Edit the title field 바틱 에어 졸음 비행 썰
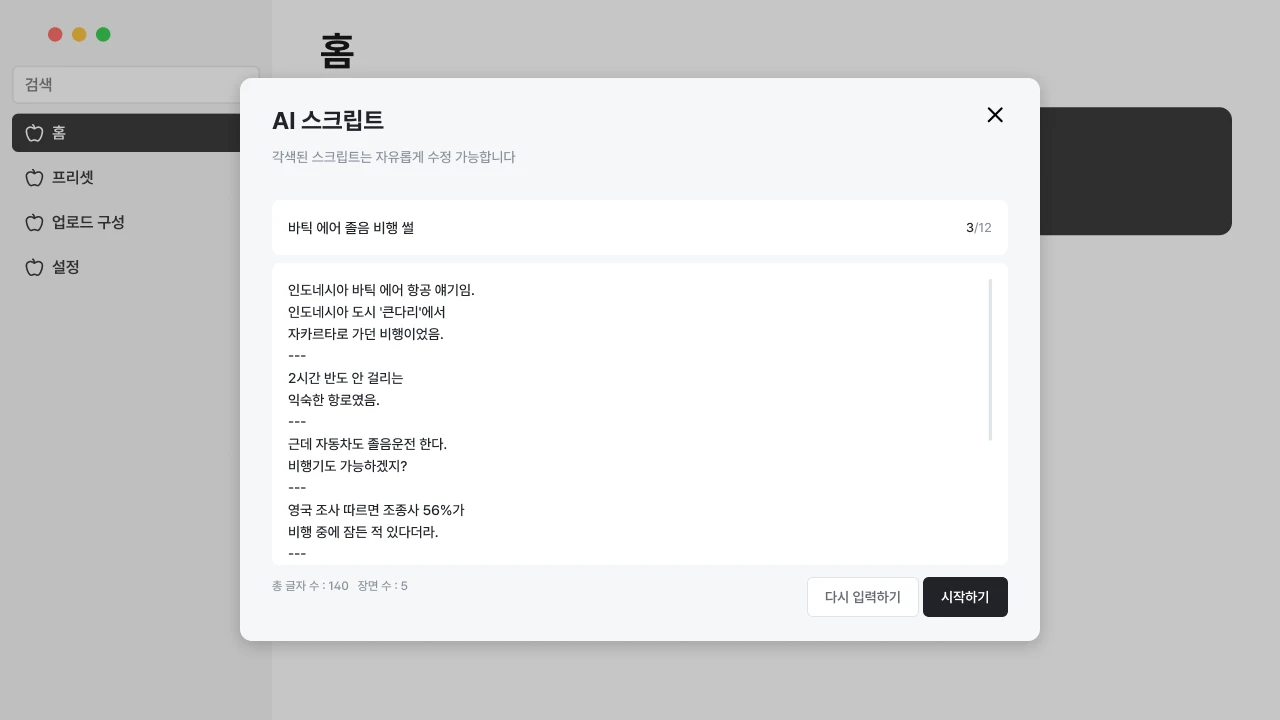 click(x=640, y=228)
